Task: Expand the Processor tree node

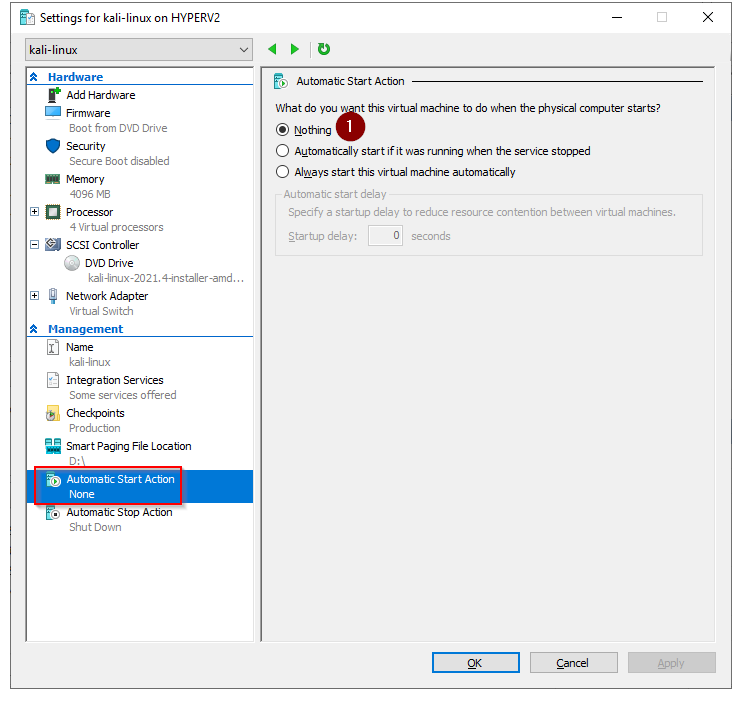Action: (x=35, y=212)
